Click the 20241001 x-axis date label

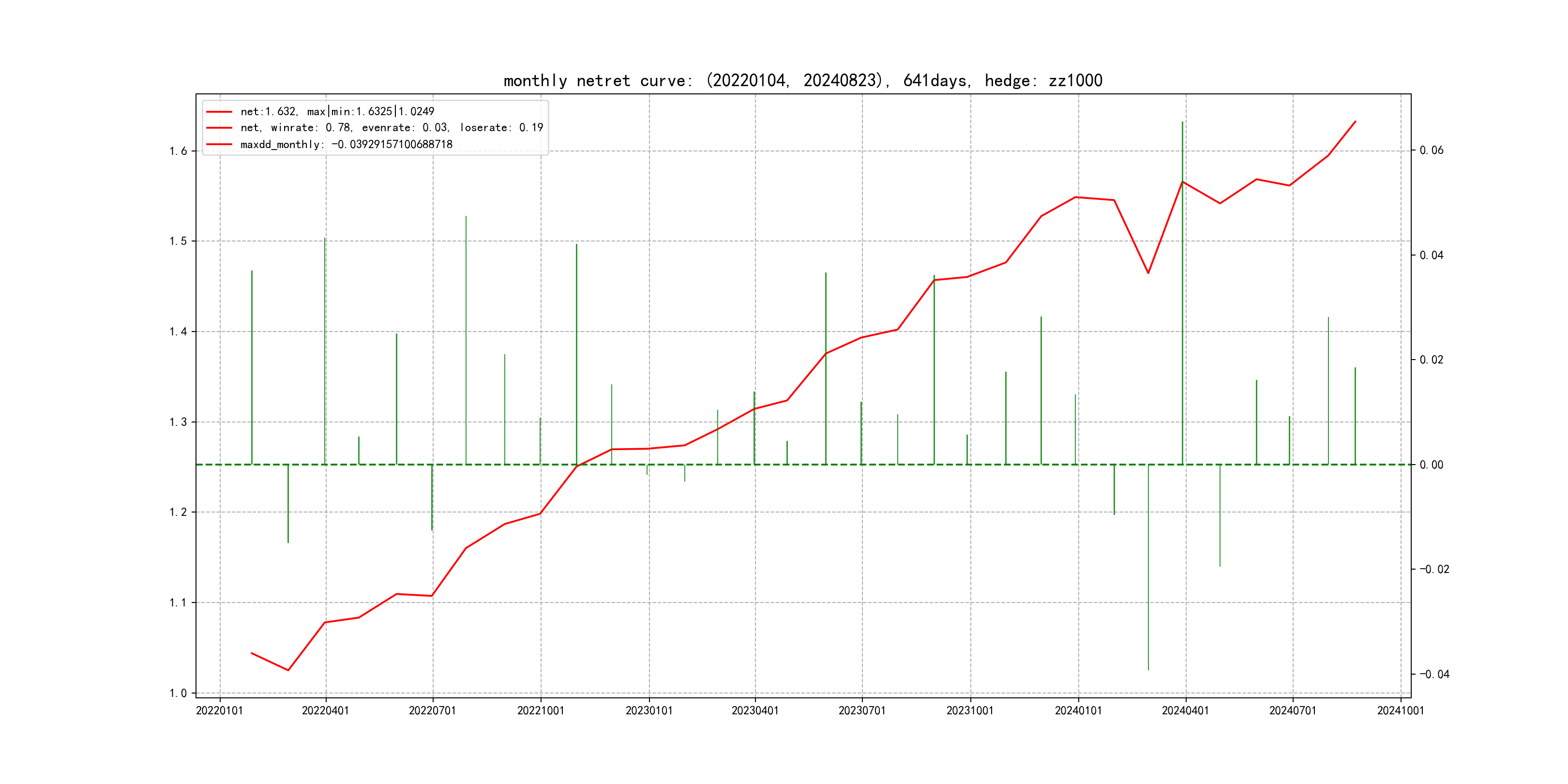1401,711
